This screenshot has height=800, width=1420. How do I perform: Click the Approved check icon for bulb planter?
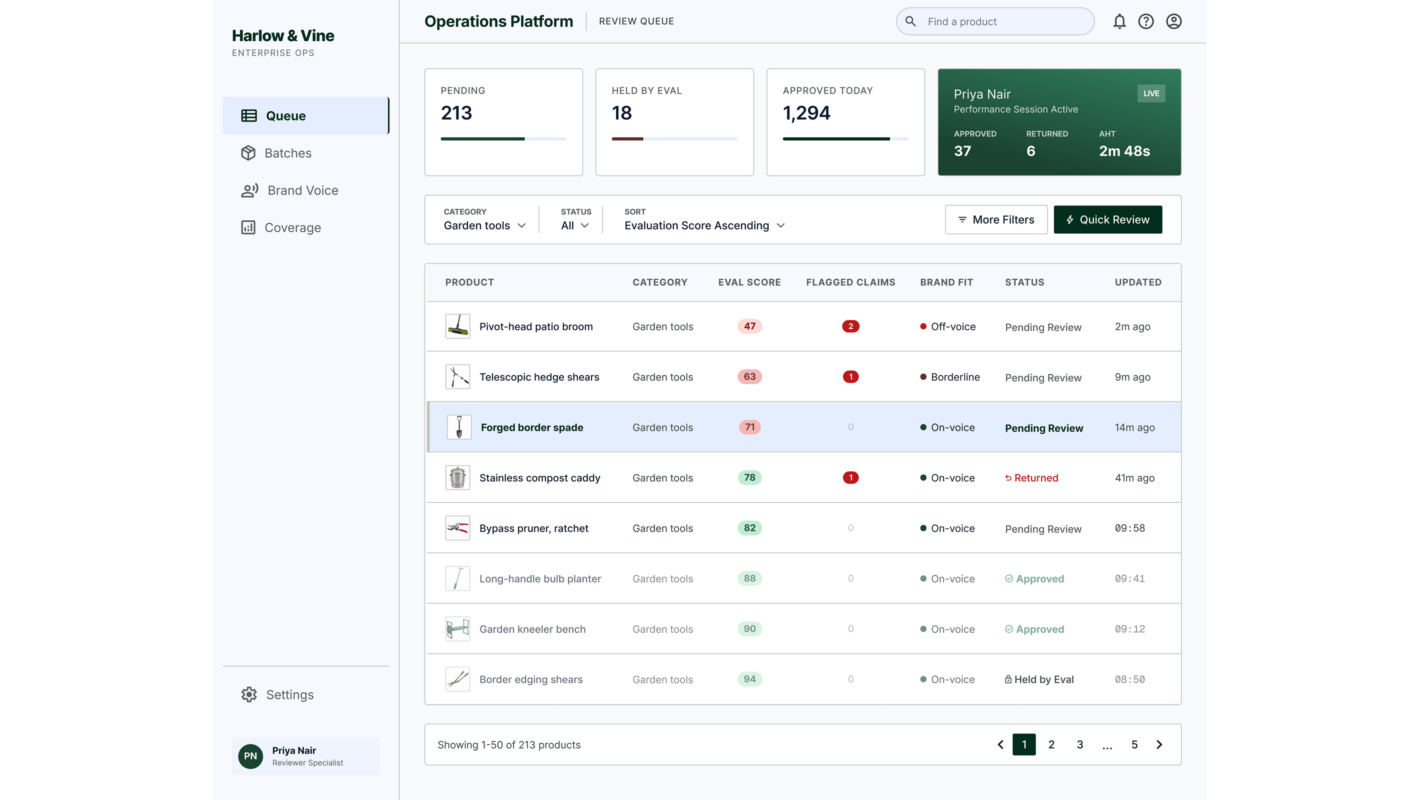point(1009,579)
